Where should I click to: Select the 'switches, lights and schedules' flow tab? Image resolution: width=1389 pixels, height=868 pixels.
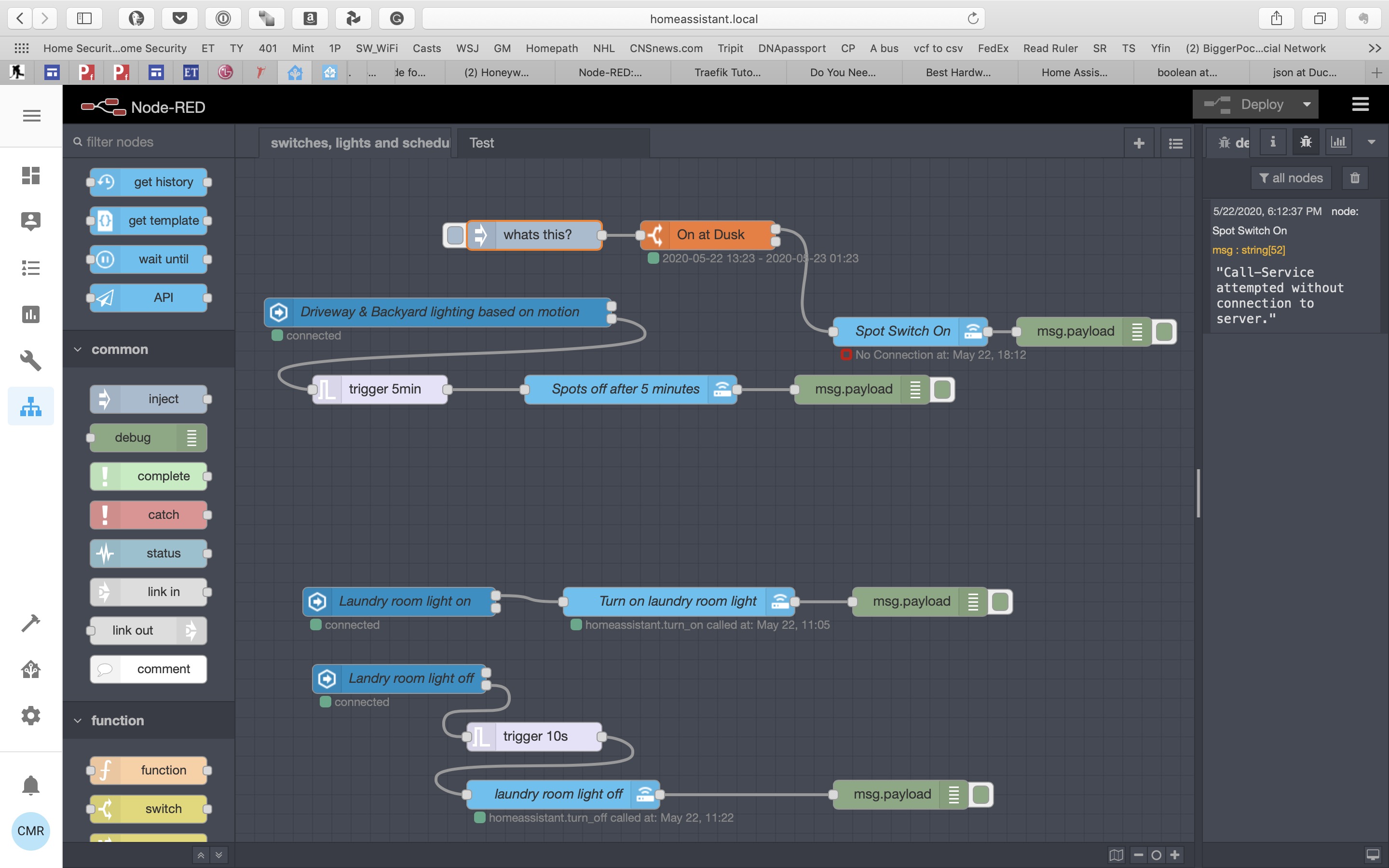pyautogui.click(x=356, y=142)
